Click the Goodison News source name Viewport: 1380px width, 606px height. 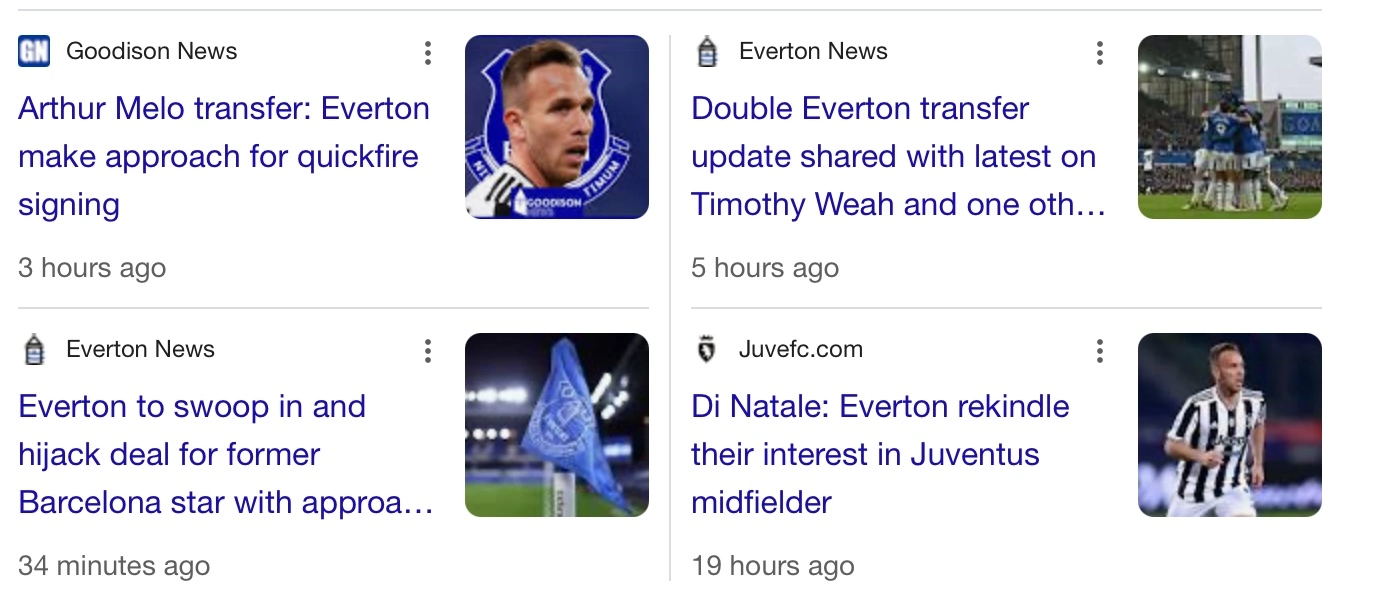[152, 51]
